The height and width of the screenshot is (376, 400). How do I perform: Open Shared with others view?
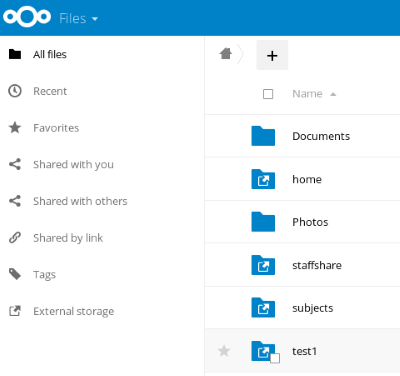click(80, 201)
